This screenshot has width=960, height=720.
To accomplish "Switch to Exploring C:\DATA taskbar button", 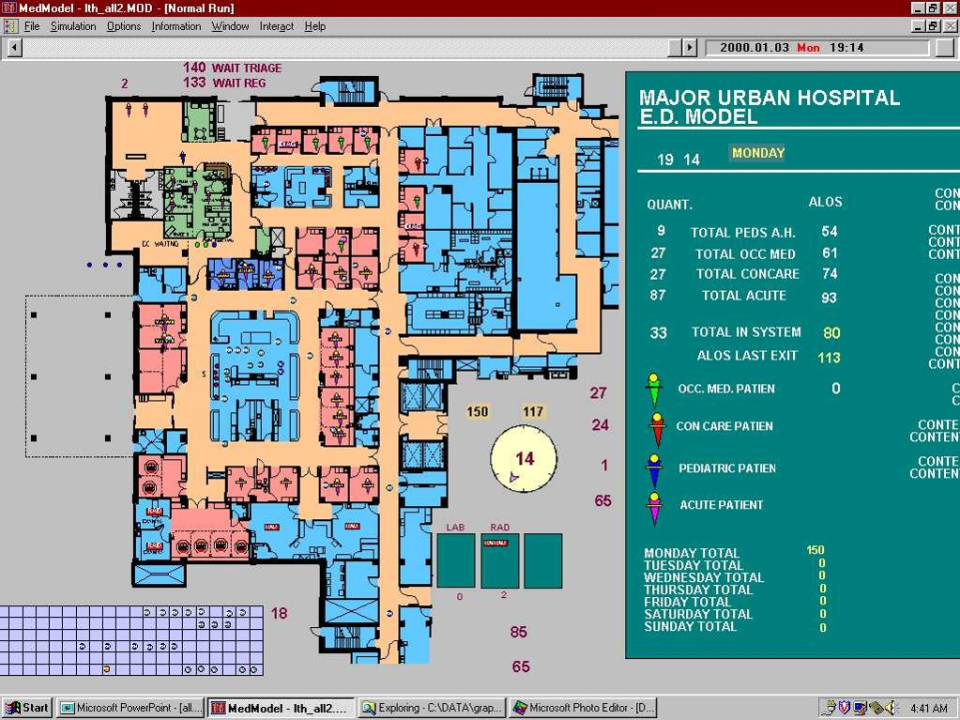I will (x=432, y=708).
